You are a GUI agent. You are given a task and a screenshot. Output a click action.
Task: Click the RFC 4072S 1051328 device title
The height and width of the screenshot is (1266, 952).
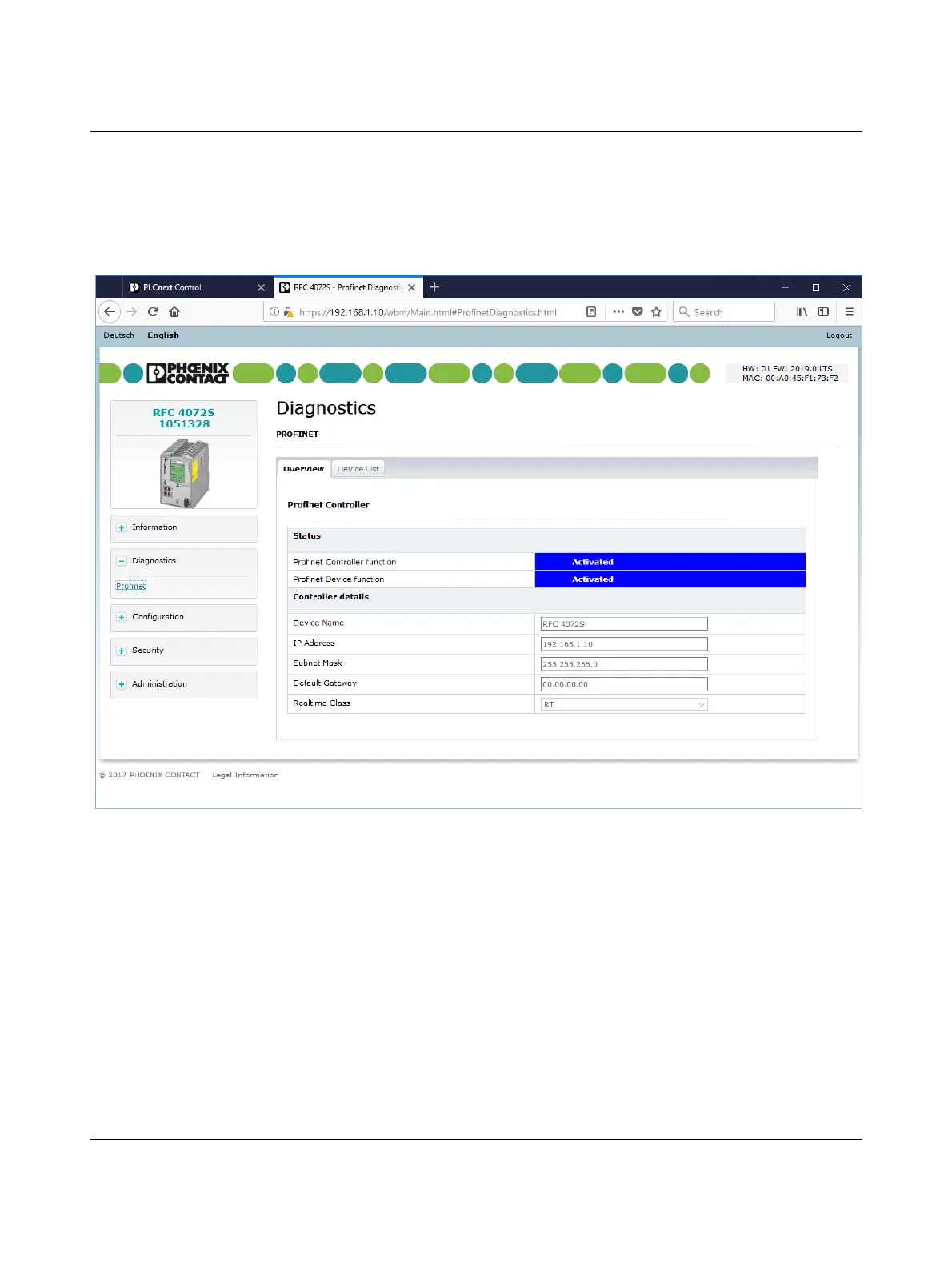click(x=184, y=419)
